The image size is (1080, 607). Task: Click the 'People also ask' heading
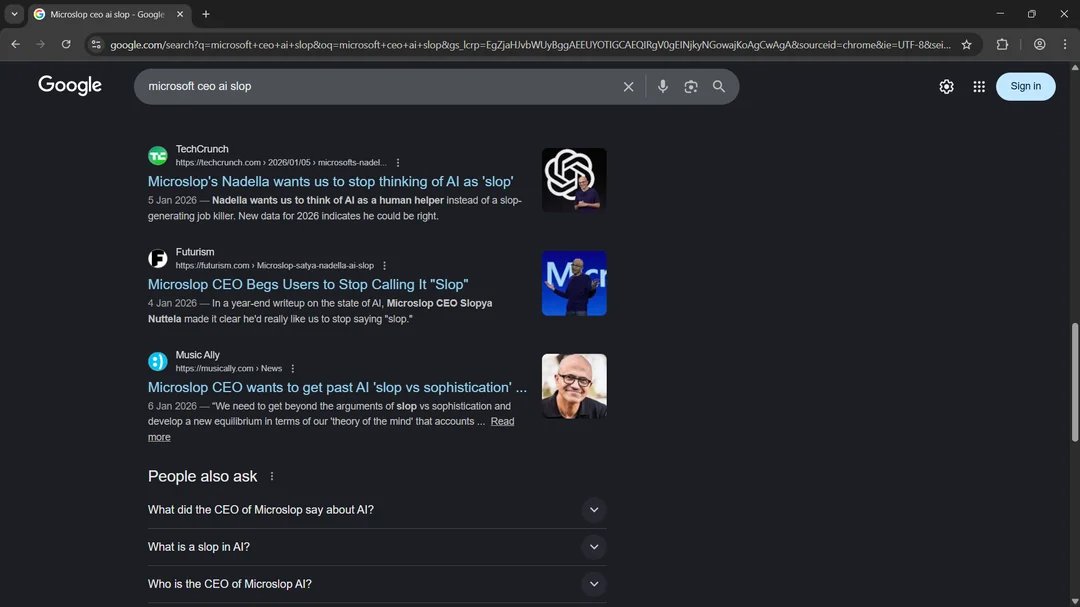tap(202, 476)
